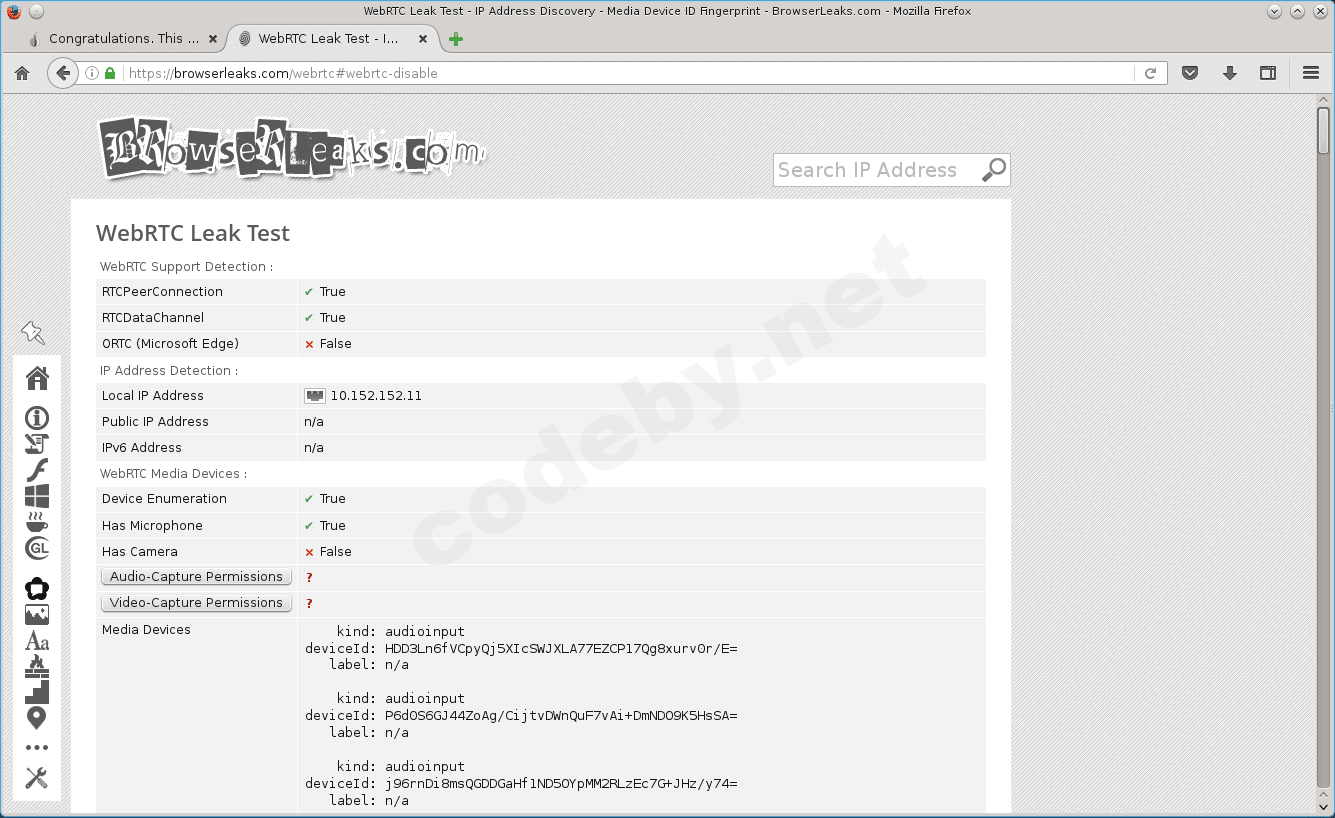
Task: Open the Geolocation map pin icon
Action: tap(37, 718)
